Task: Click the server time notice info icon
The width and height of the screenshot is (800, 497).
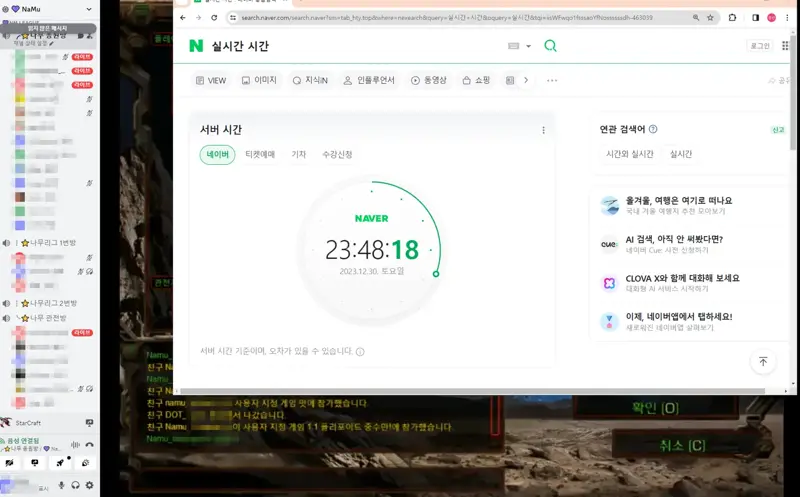Action: (360, 352)
